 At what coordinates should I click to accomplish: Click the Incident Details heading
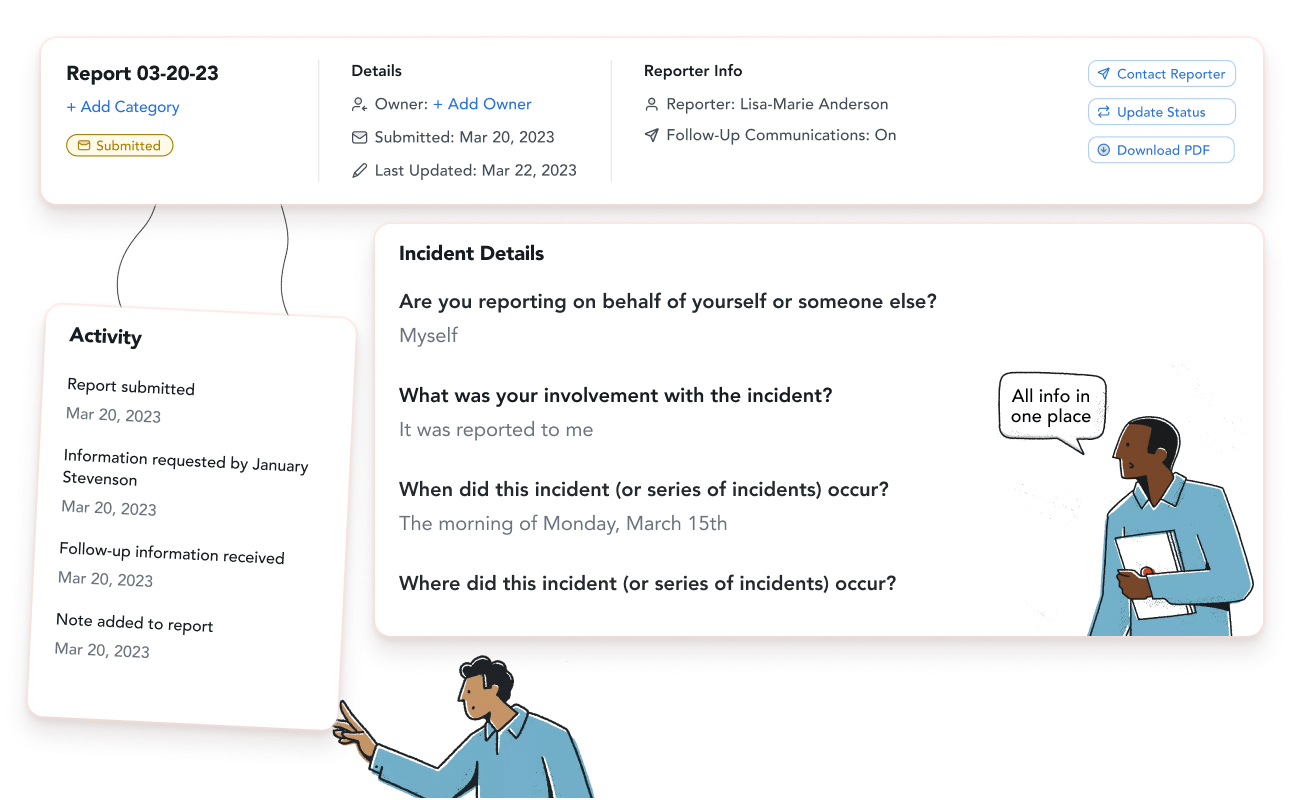tap(471, 254)
